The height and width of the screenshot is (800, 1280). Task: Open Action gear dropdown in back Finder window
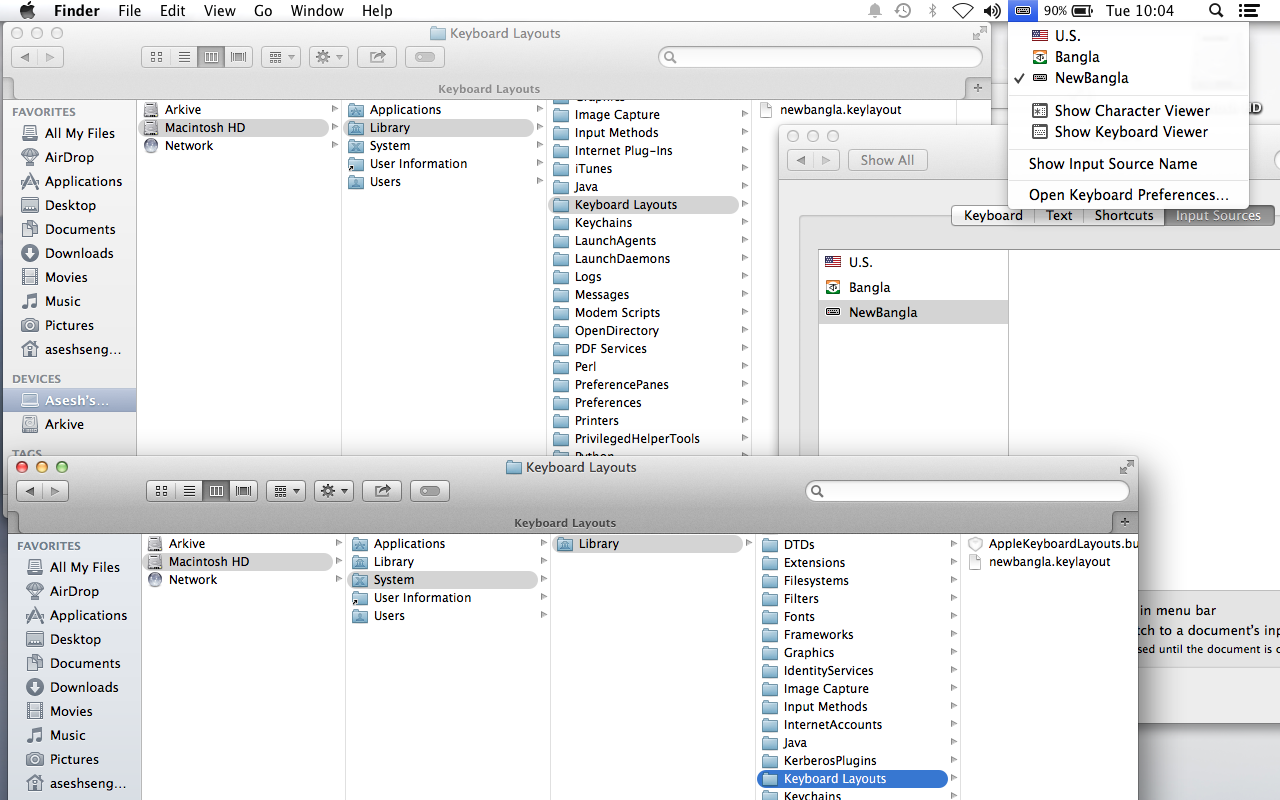(328, 57)
